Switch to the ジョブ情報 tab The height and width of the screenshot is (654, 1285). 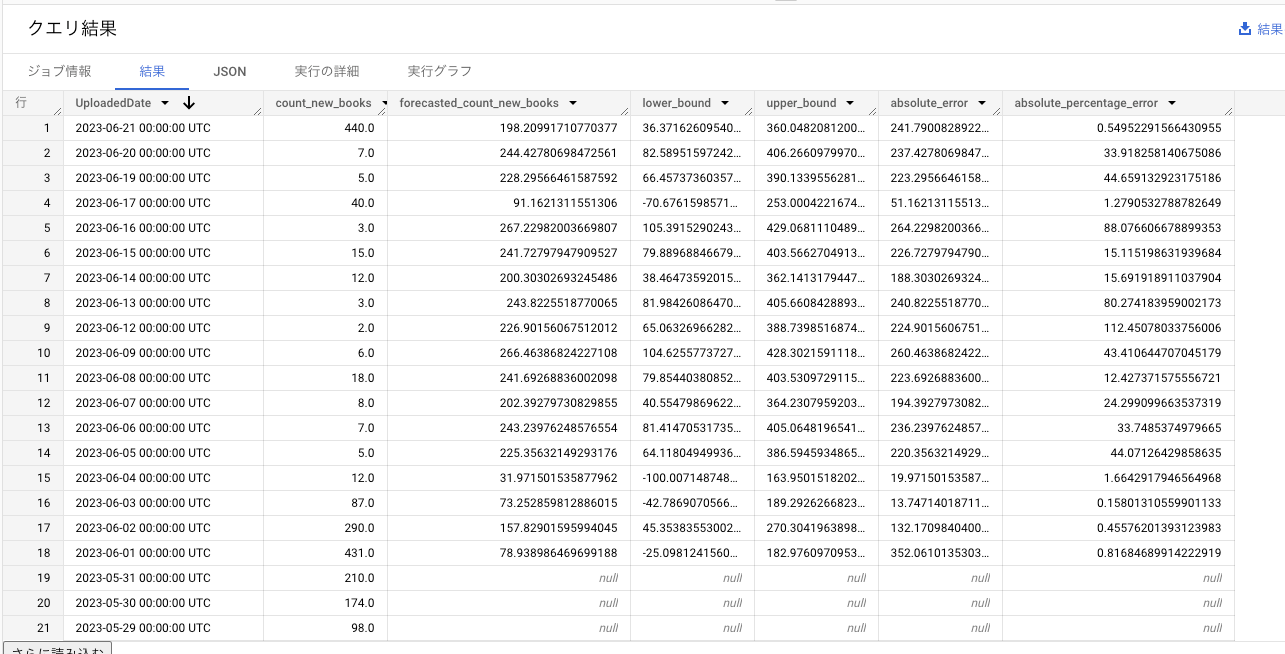coord(59,71)
